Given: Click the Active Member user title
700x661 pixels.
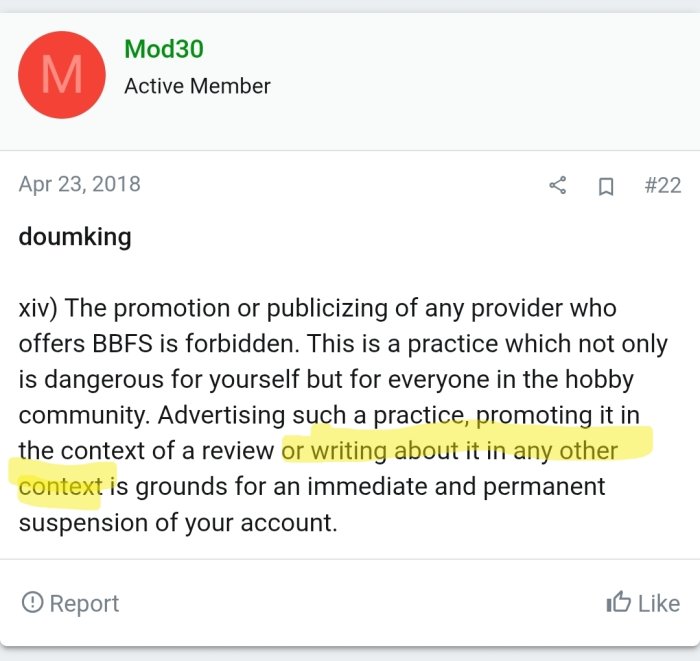Looking at the screenshot, I should pos(197,86).
